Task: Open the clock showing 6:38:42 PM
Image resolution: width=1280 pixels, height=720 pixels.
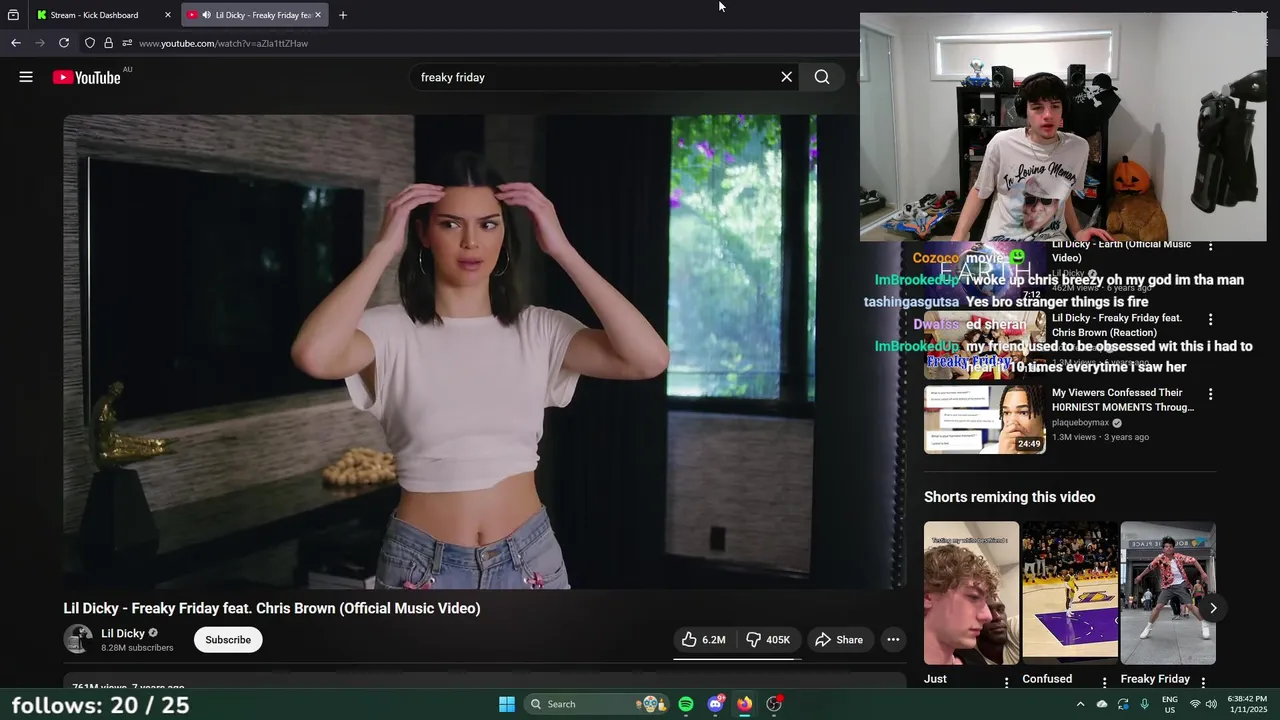Action: coord(1247,704)
